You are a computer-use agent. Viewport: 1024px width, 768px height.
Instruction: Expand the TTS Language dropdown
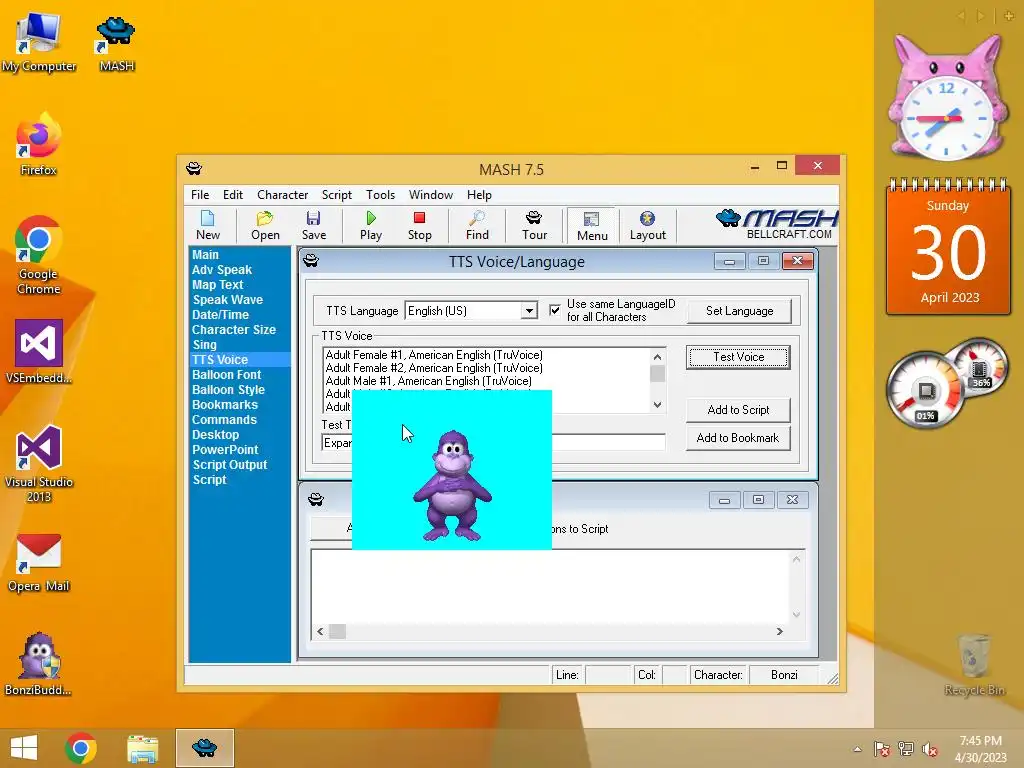click(x=529, y=311)
